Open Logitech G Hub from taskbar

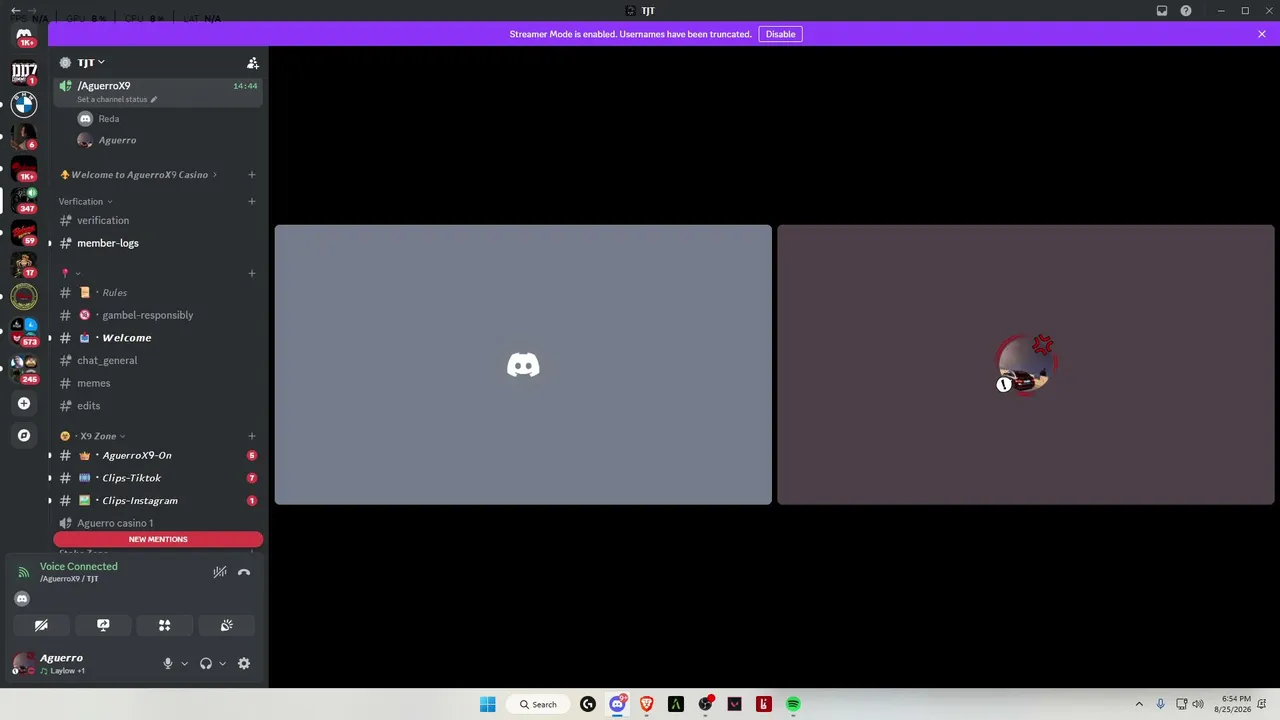(x=588, y=704)
